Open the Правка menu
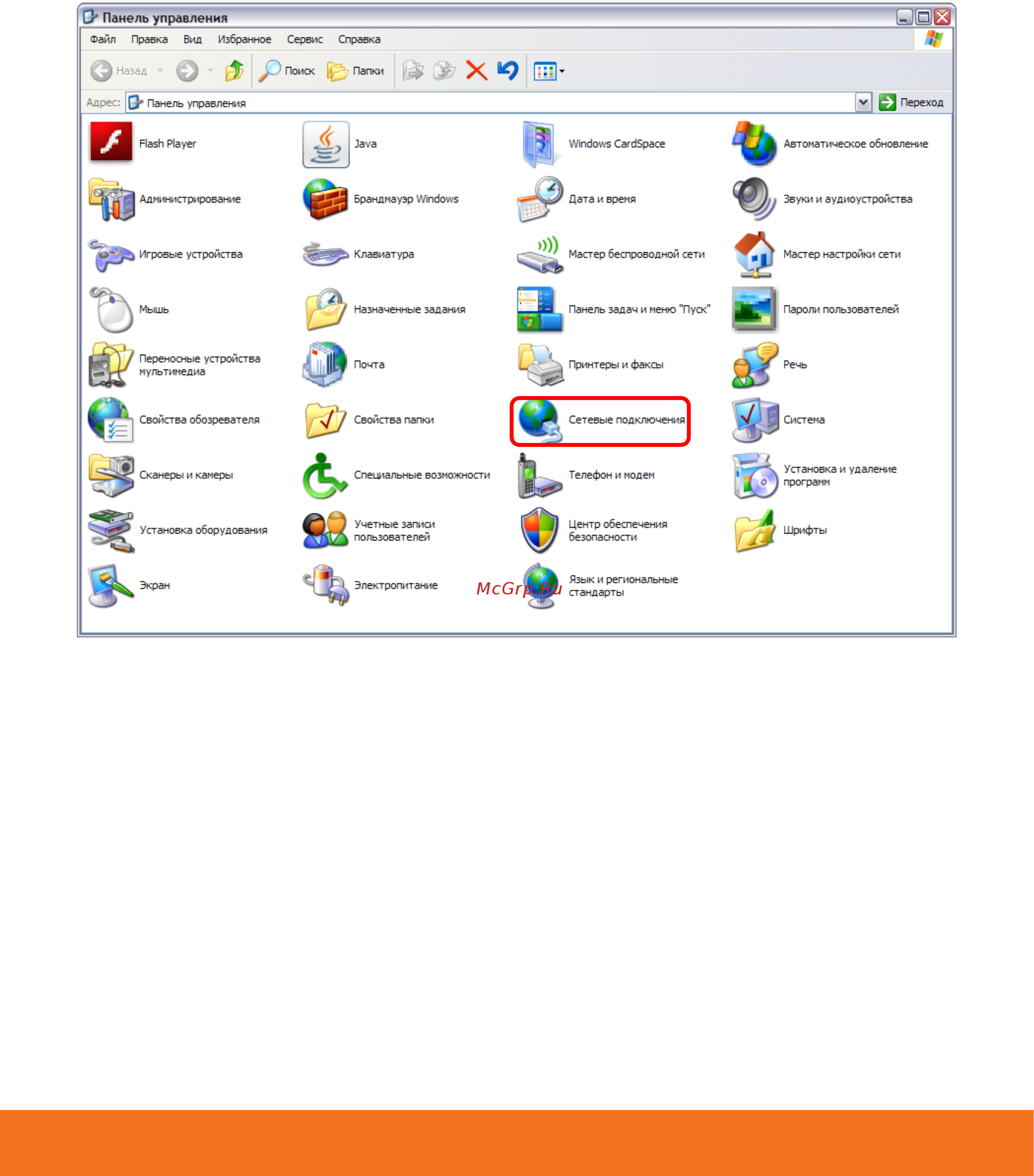1034x1176 pixels. point(149,39)
